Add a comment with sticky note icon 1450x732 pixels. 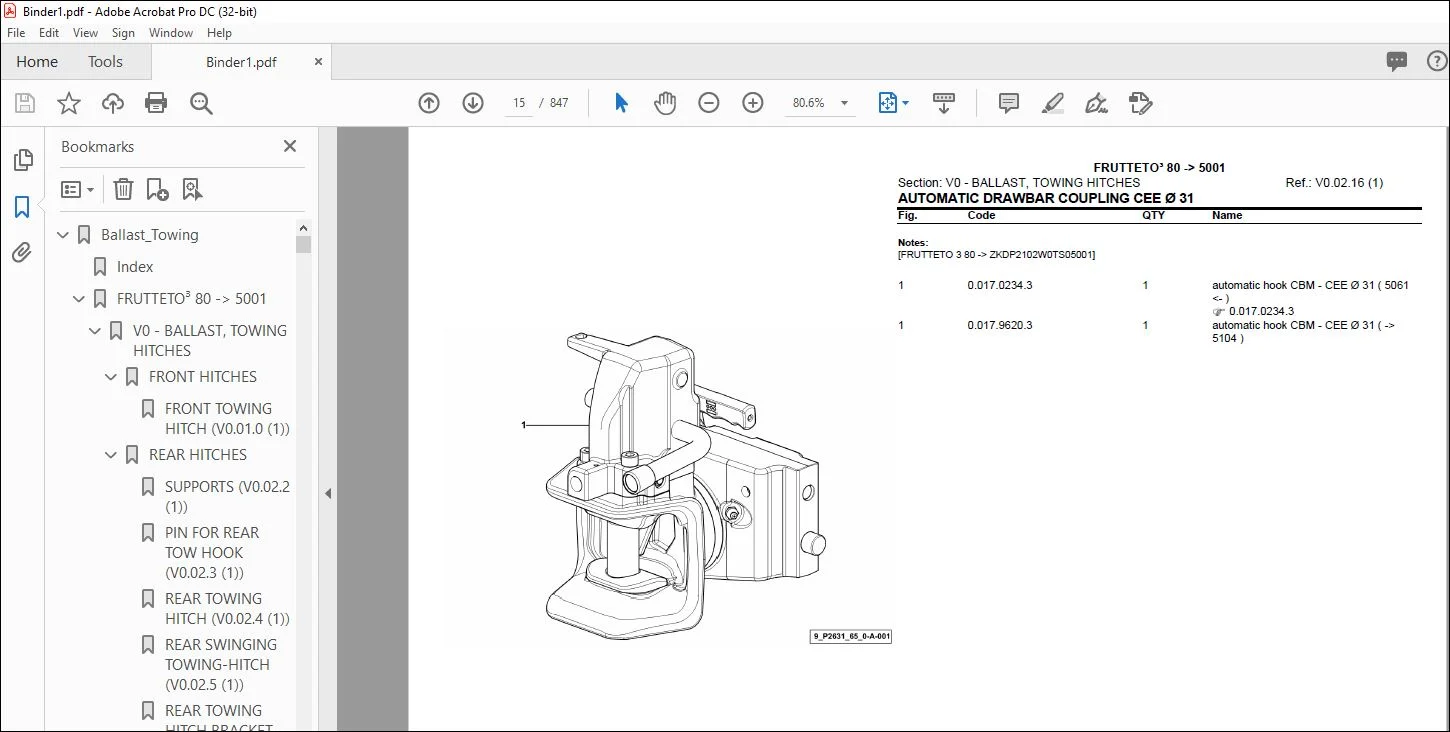click(1009, 103)
